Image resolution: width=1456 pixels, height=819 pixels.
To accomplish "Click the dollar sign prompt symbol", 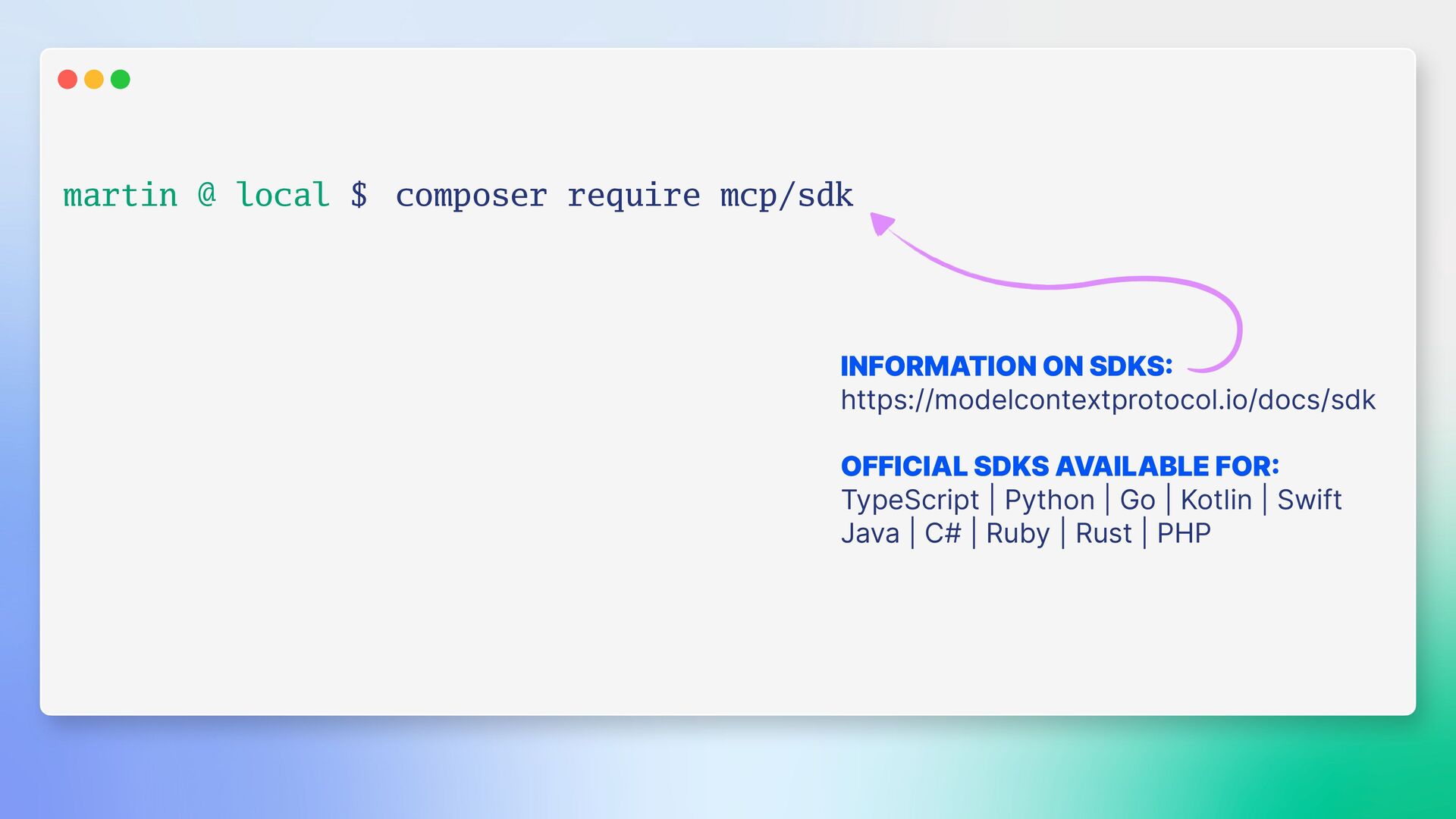I will point(359,196).
